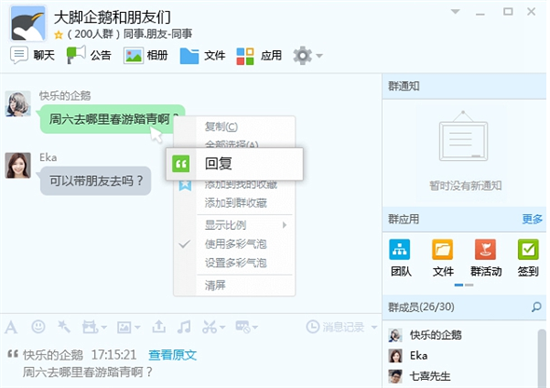Image resolution: width=550 pixels, height=388 pixels.
Task: Expand the arrow beside the gear icon
Action: (319, 56)
